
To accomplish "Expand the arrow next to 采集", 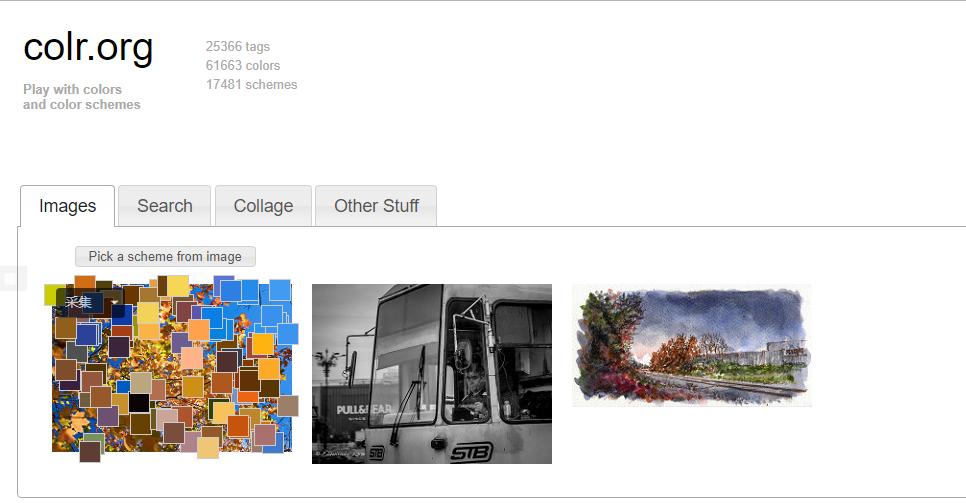I will tap(115, 302).
